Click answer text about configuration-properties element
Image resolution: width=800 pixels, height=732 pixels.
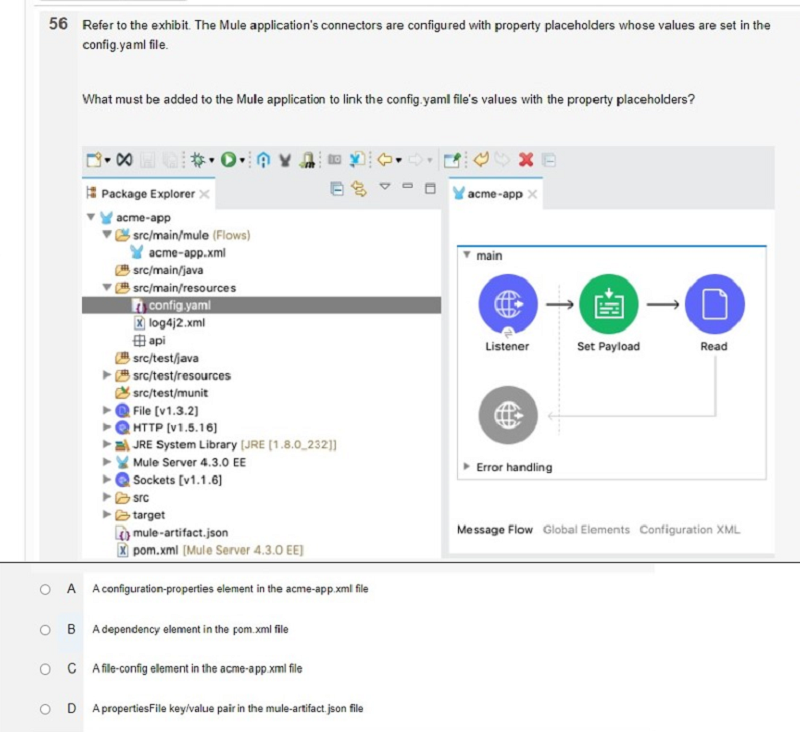[230, 589]
